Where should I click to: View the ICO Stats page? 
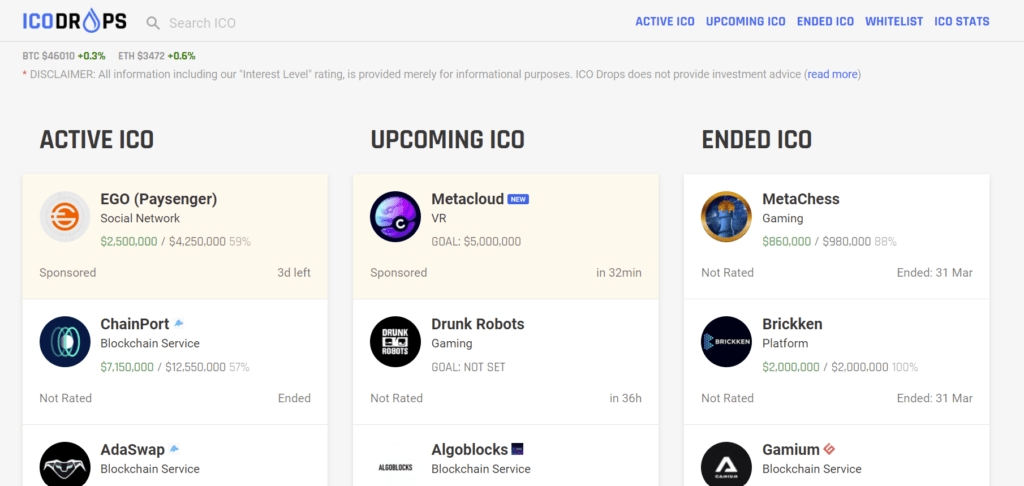[x=962, y=22]
